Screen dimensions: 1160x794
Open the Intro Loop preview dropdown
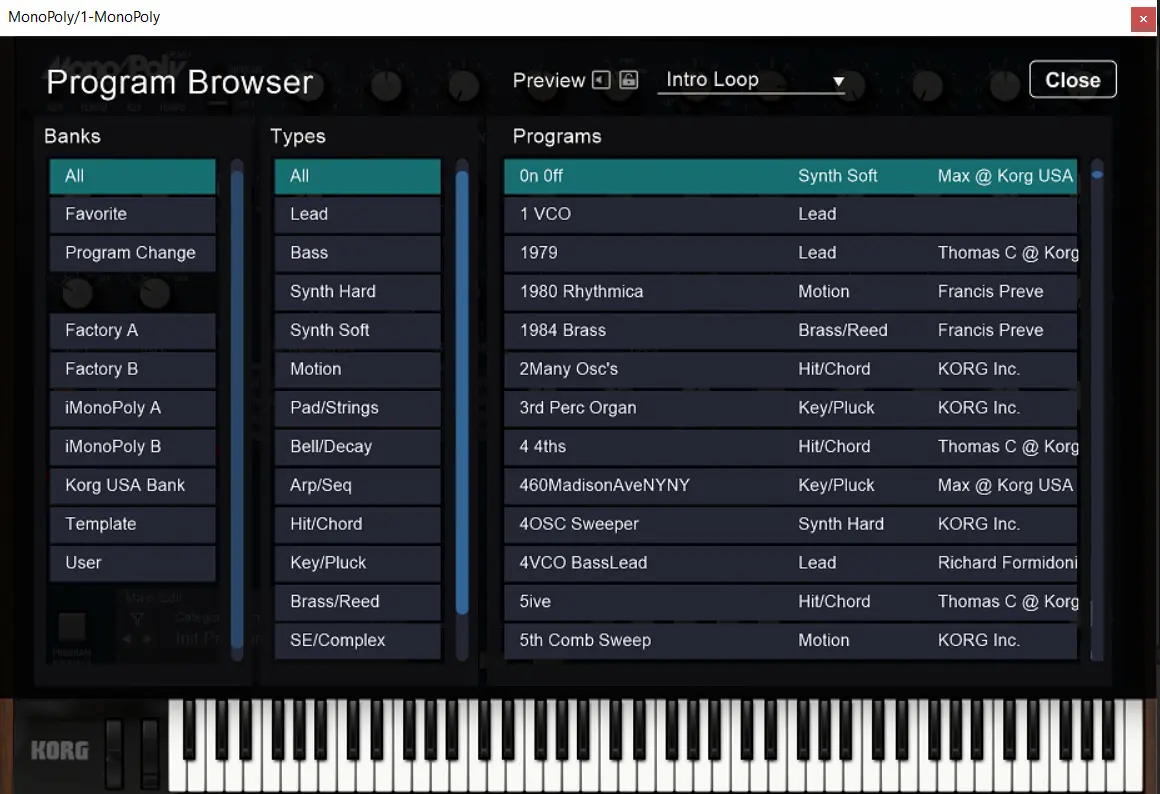point(752,80)
